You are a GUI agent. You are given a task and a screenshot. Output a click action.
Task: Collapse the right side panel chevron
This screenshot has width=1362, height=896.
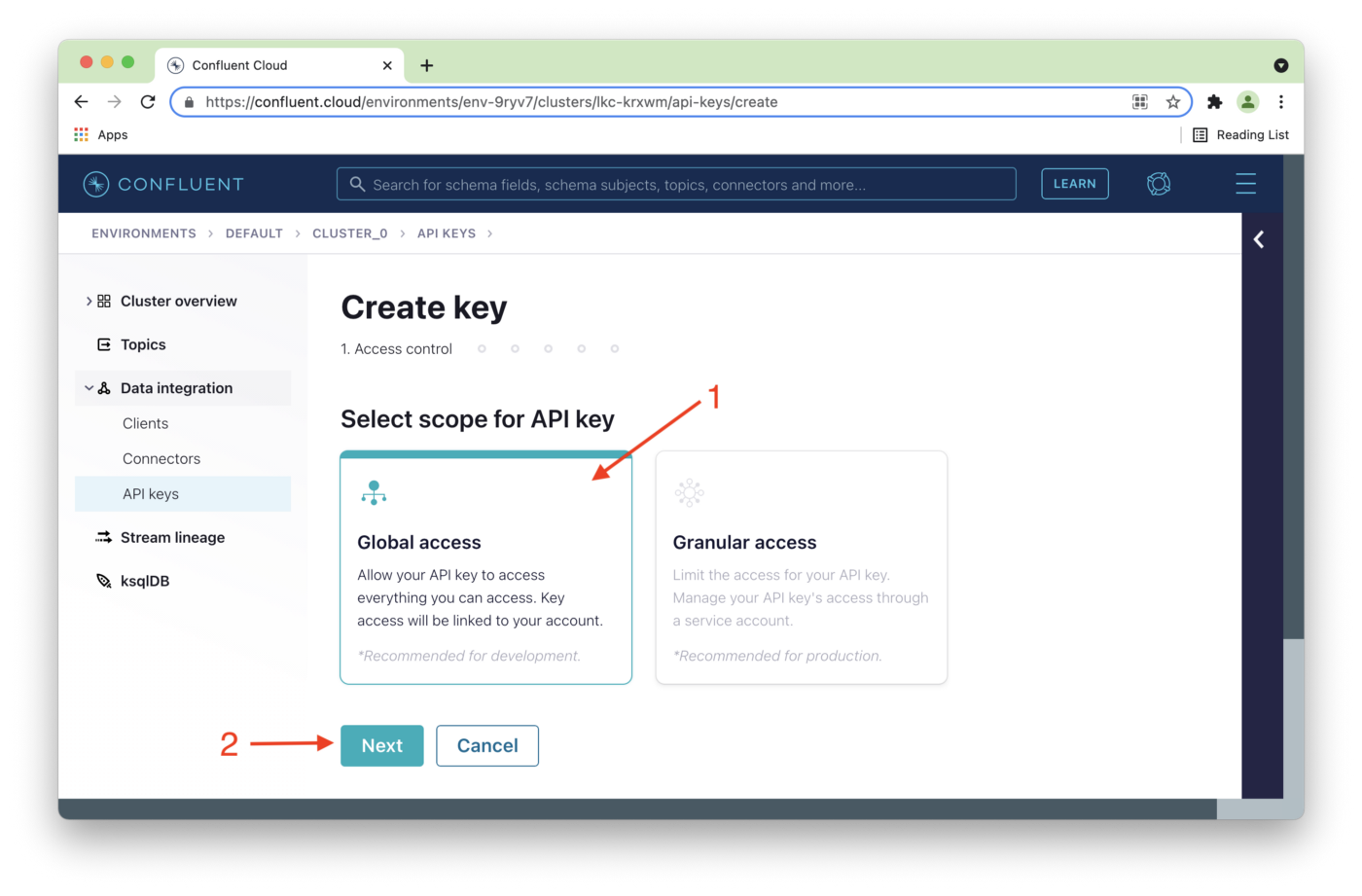(1259, 239)
